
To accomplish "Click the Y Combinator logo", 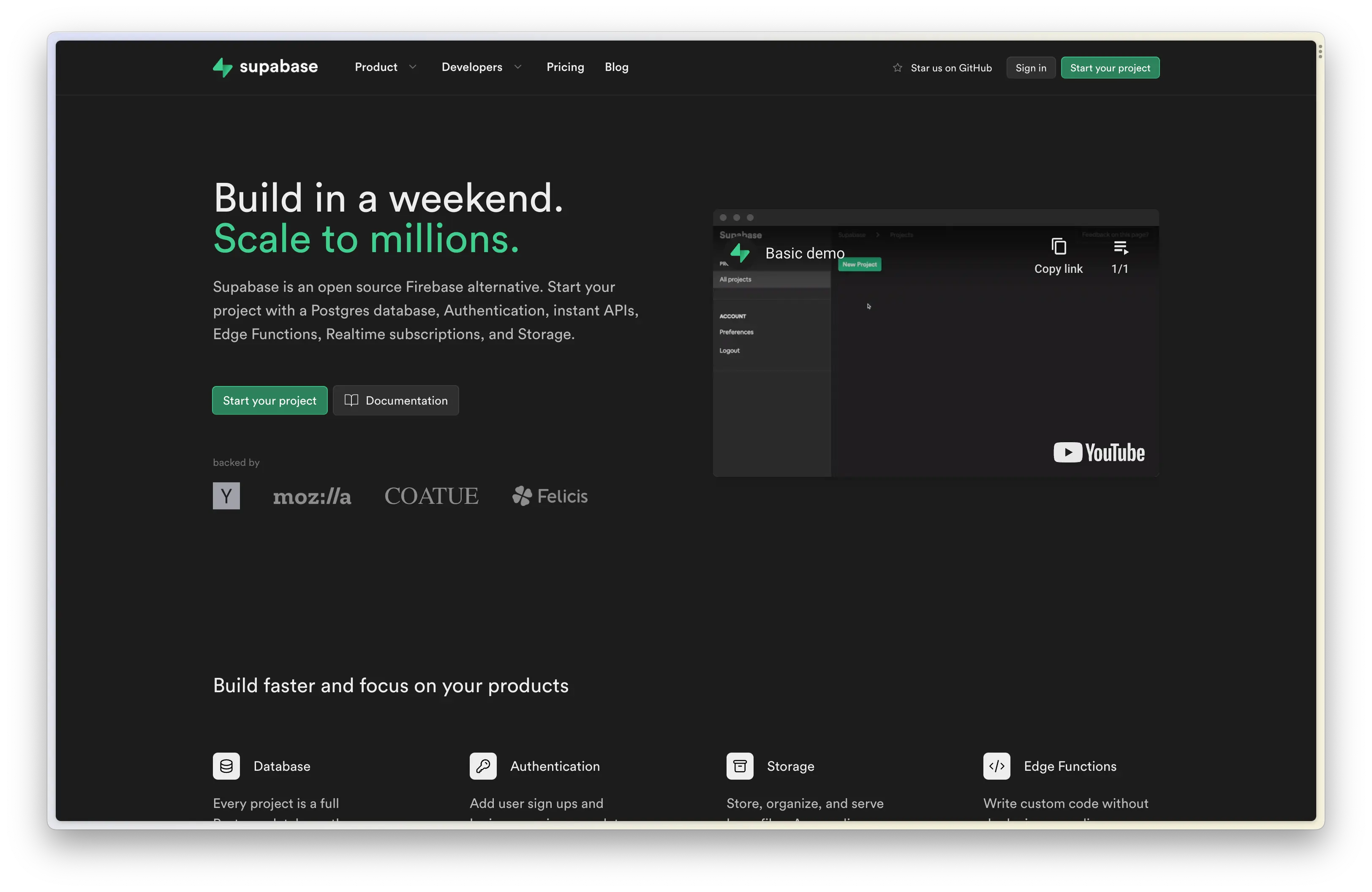I will tap(226, 496).
